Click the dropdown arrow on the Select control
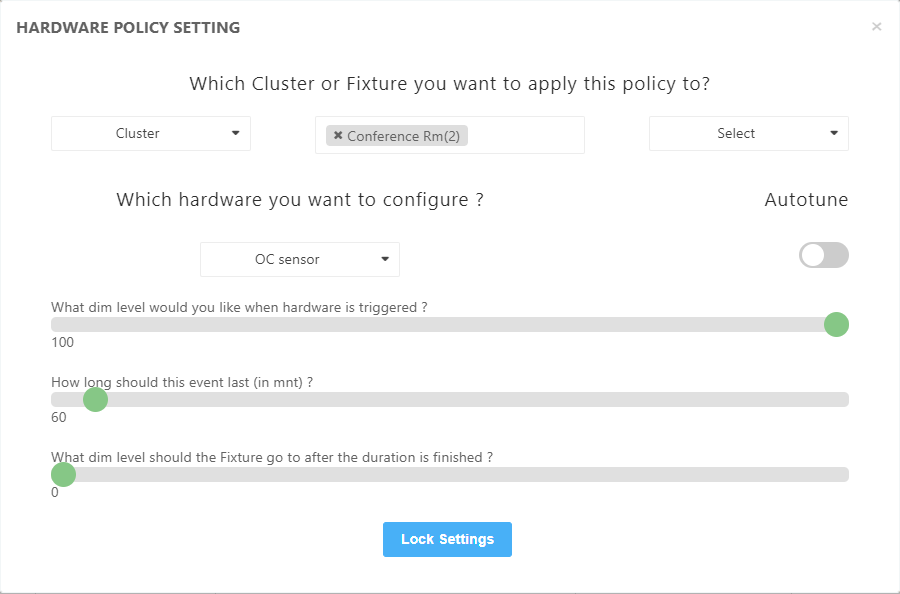The image size is (900, 594). 832,132
